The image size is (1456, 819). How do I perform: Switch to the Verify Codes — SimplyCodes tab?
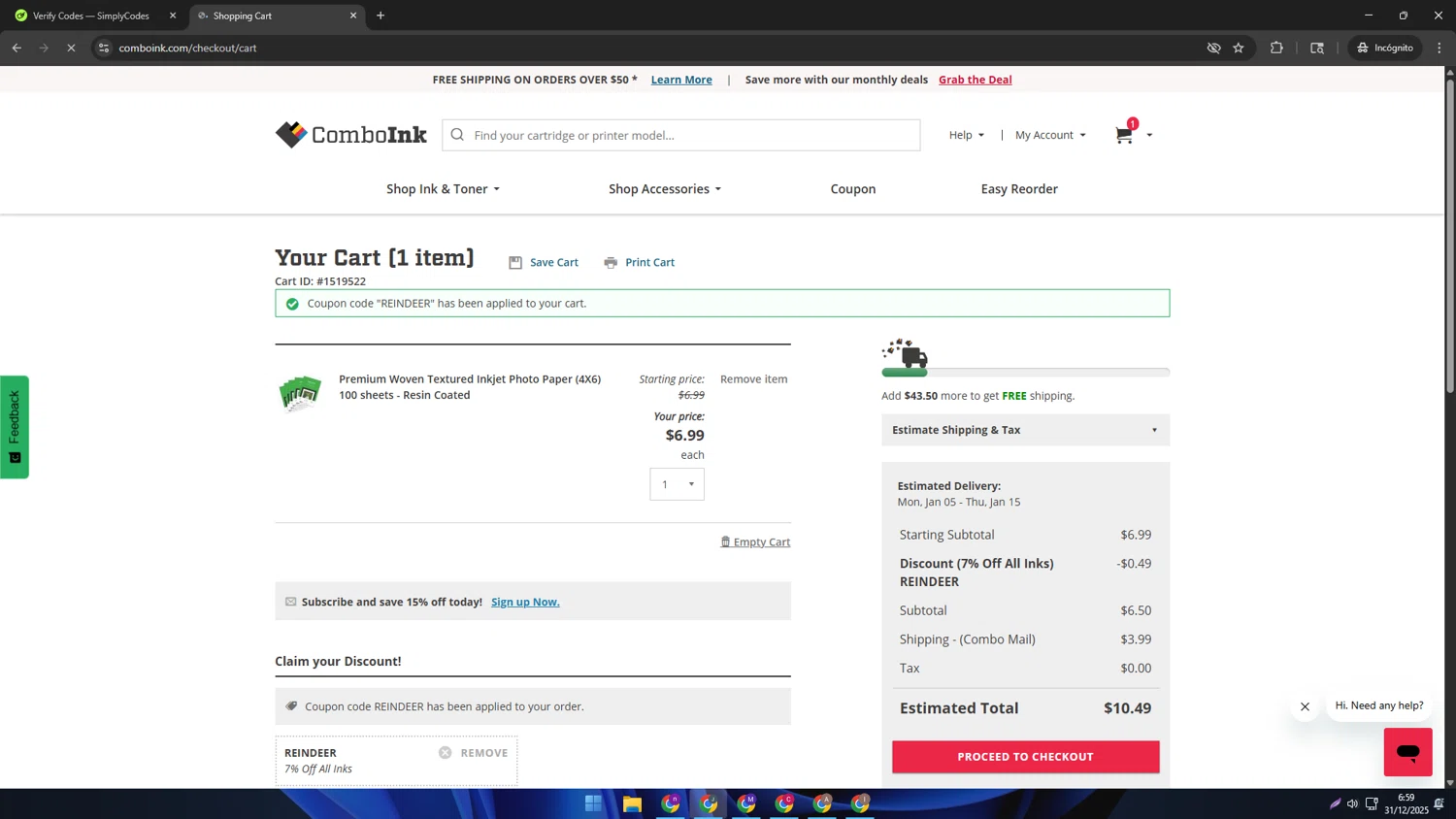pyautogui.click(x=91, y=16)
